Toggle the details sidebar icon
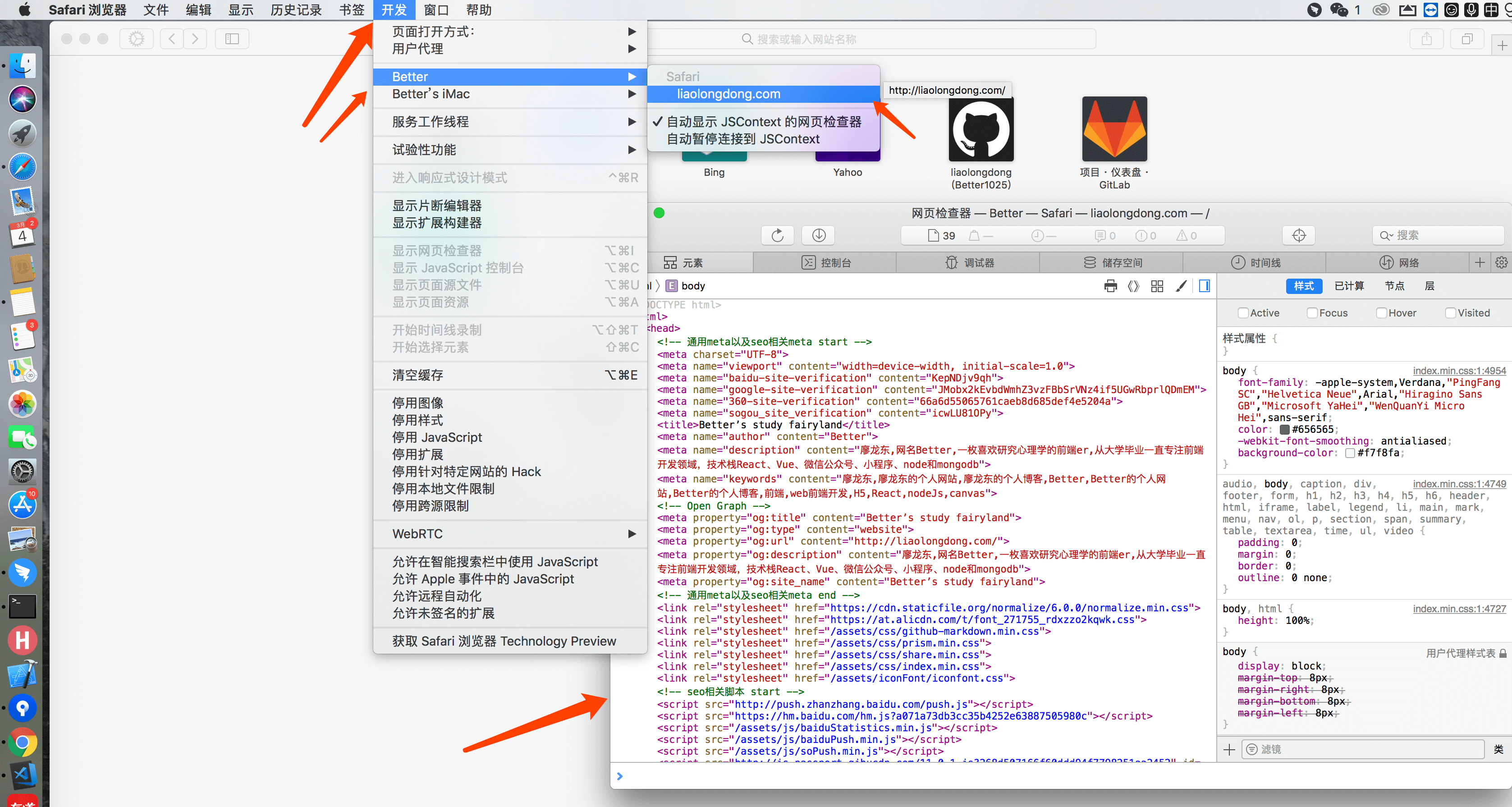 coord(1205,286)
